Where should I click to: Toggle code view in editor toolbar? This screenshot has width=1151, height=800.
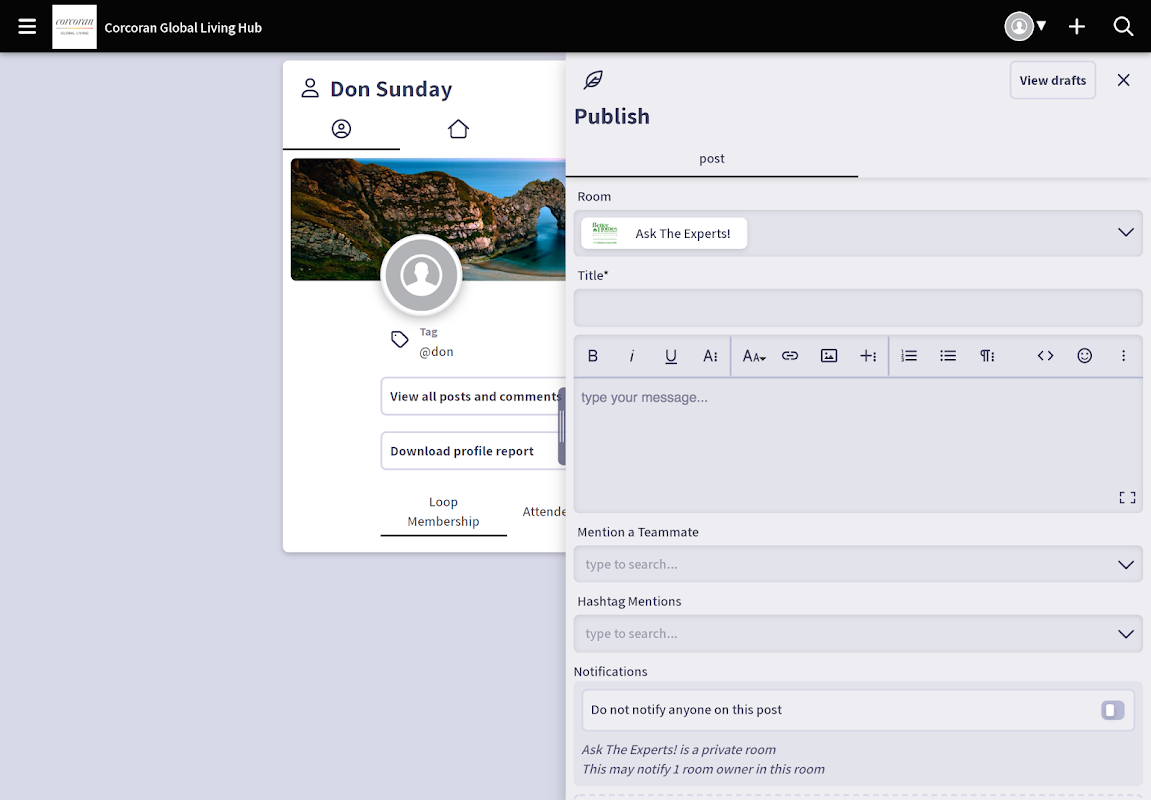pos(1045,356)
